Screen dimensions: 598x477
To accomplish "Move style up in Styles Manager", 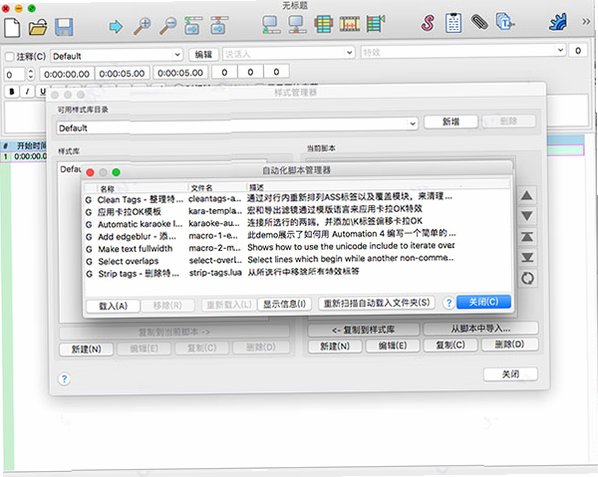I will click(x=527, y=196).
